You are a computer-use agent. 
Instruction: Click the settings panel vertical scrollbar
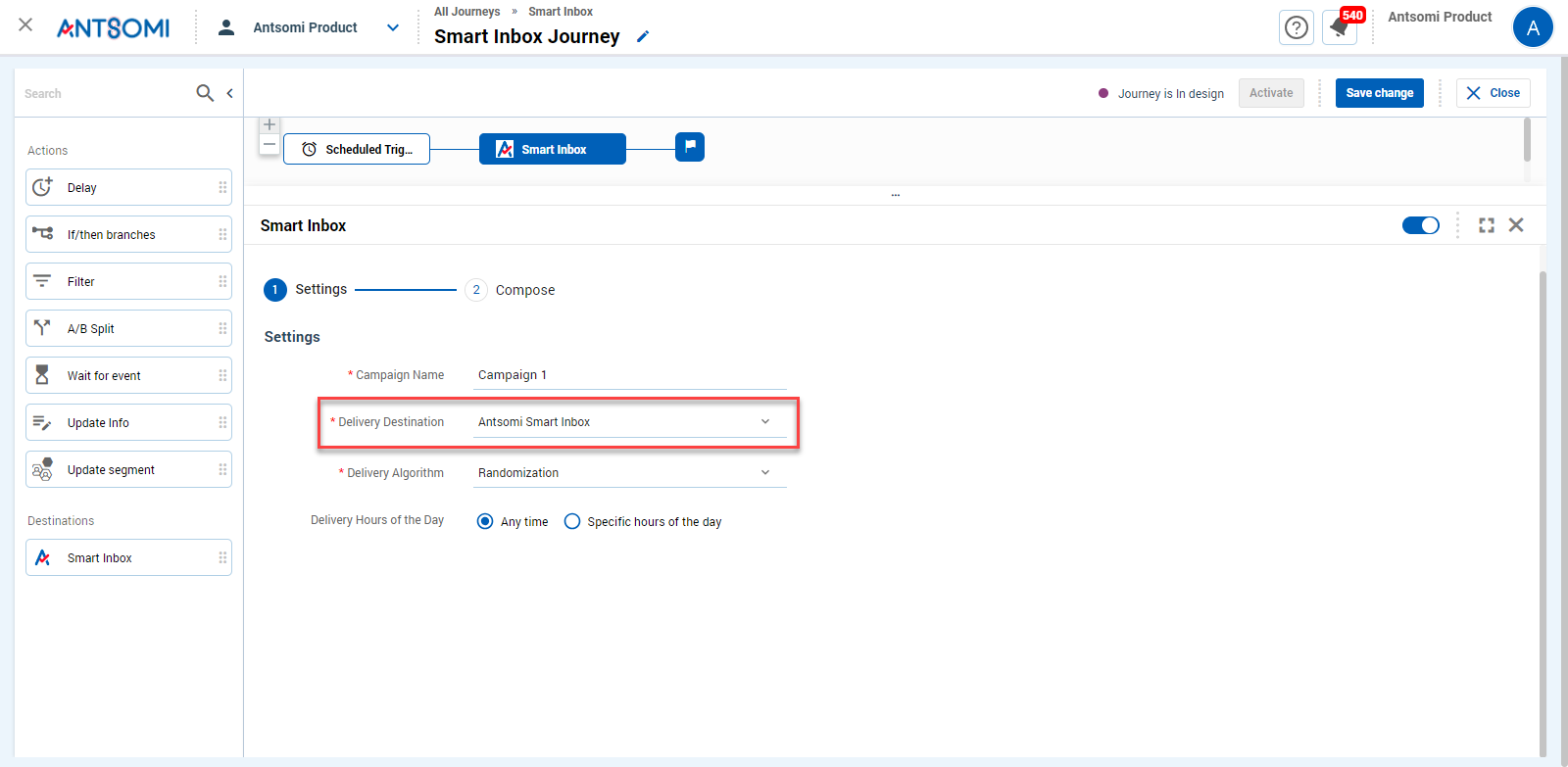coord(1543,514)
